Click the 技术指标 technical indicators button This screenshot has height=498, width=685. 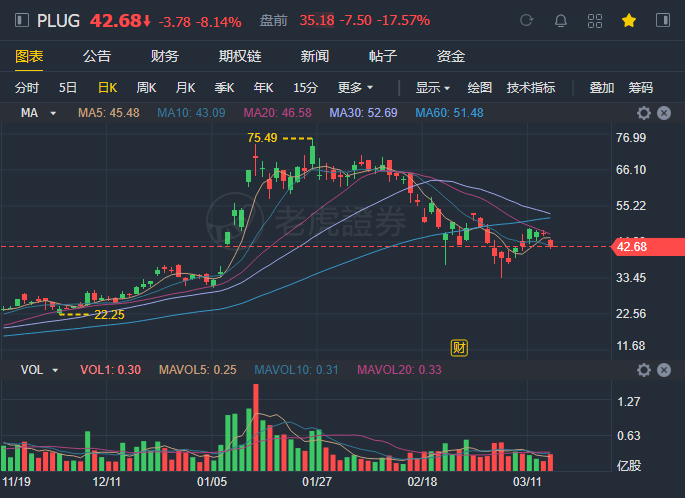click(531, 87)
